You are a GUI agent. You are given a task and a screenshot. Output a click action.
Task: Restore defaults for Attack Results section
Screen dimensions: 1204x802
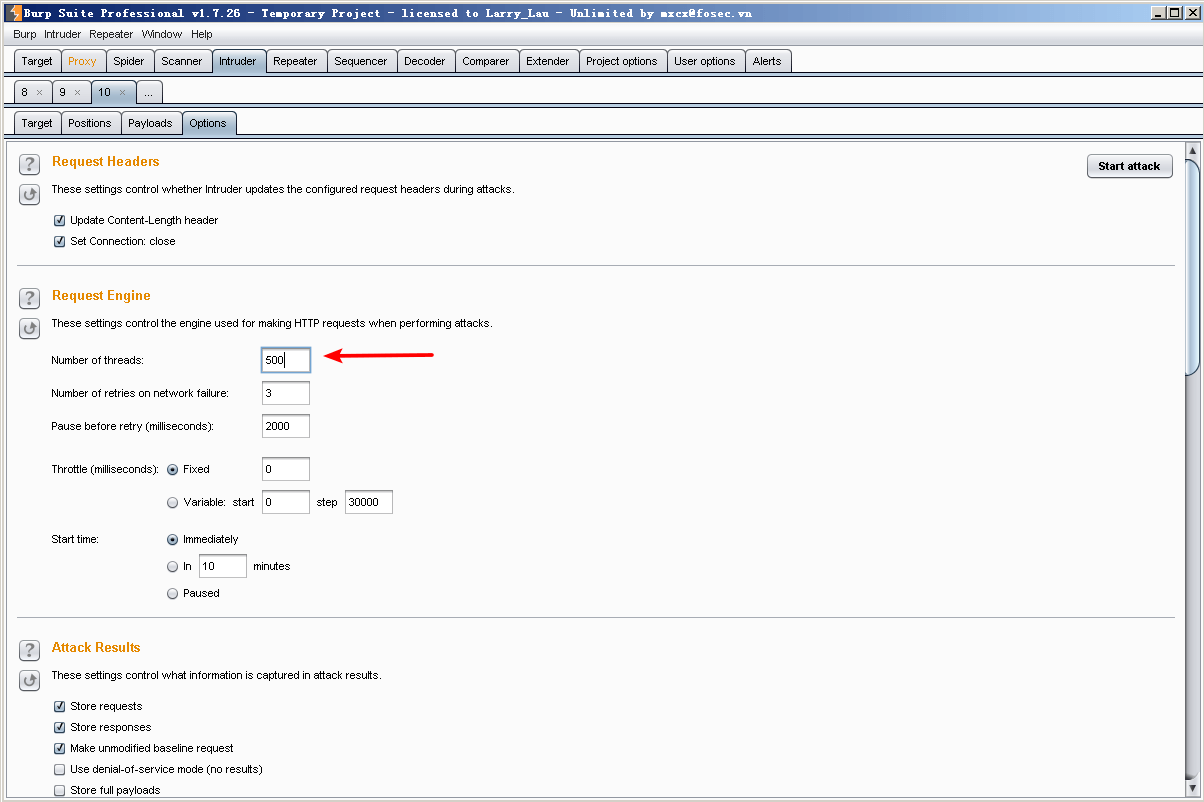pos(30,680)
